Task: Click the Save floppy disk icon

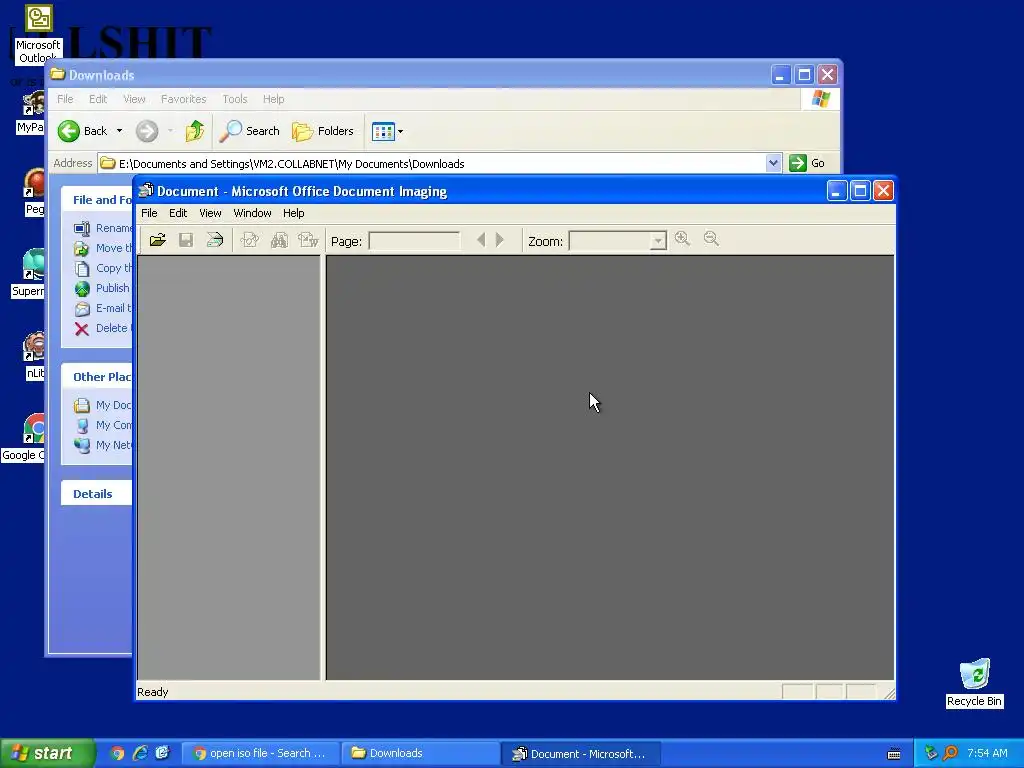Action: [186, 240]
